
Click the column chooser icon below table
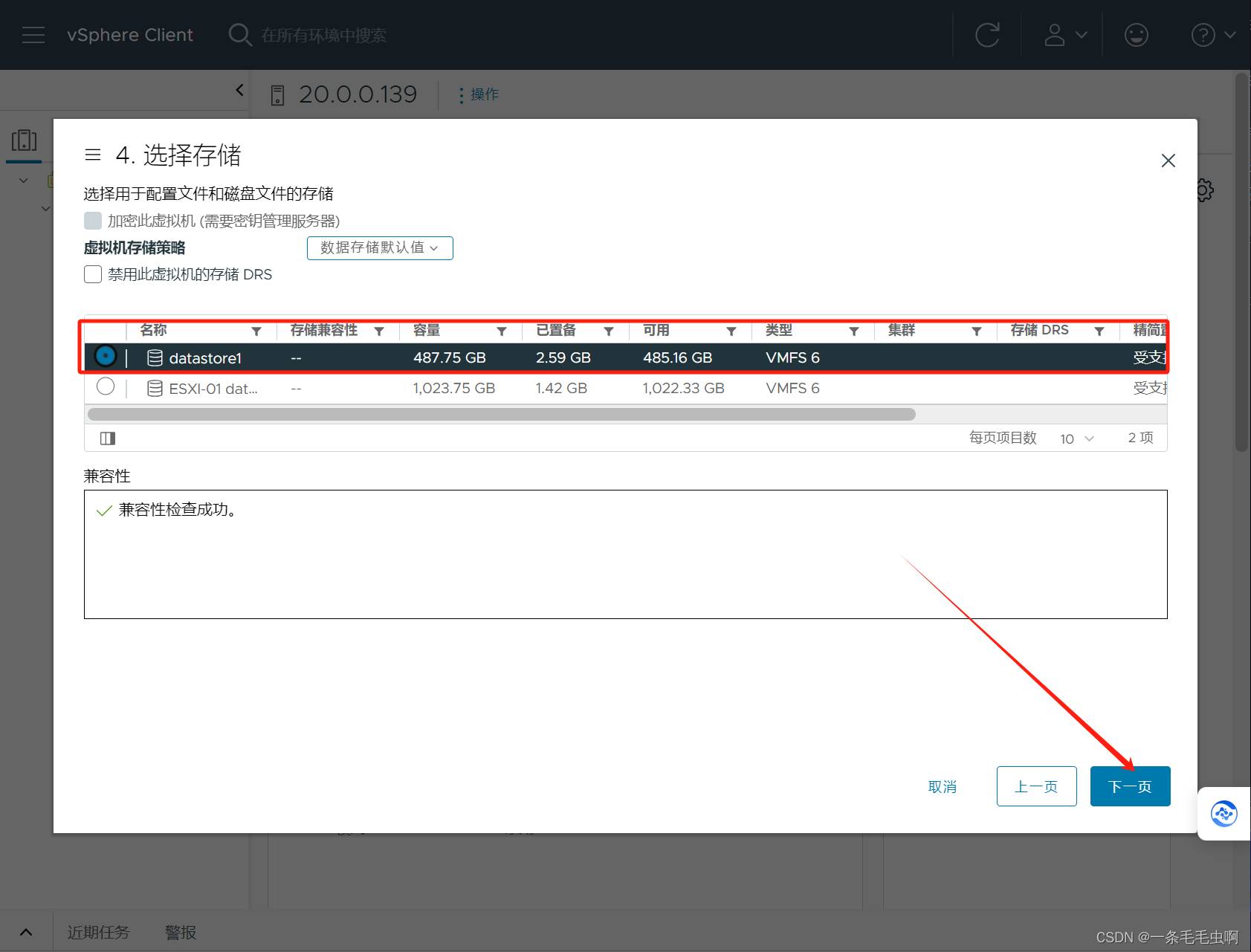(x=108, y=438)
